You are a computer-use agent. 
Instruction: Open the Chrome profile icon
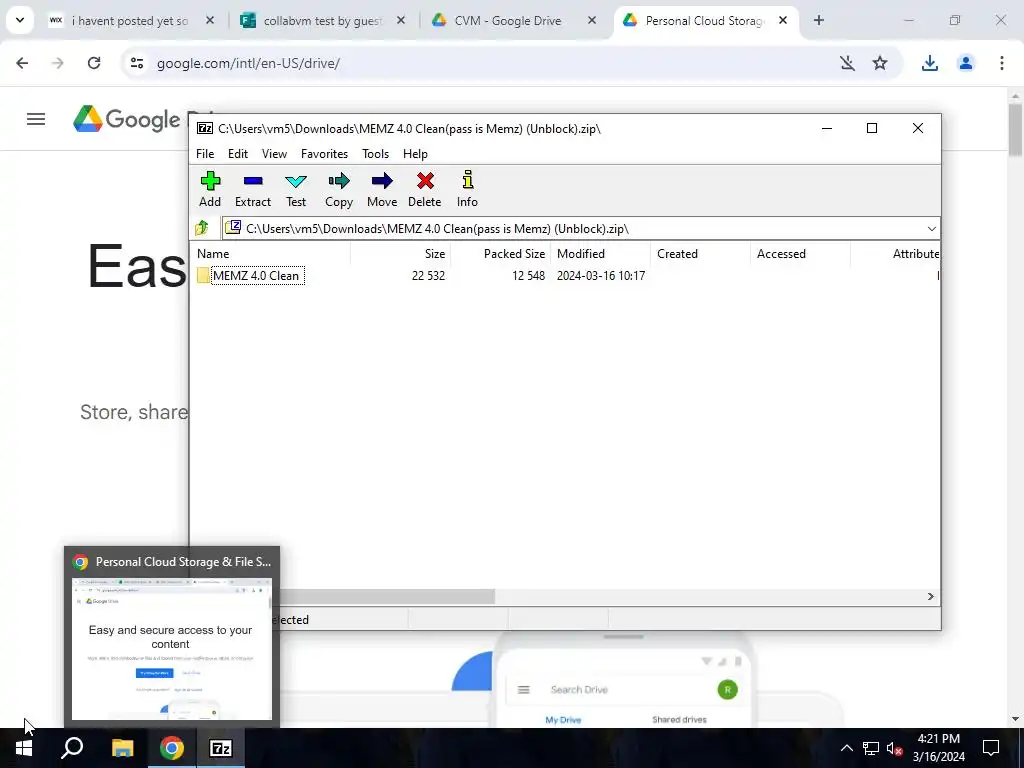966,63
